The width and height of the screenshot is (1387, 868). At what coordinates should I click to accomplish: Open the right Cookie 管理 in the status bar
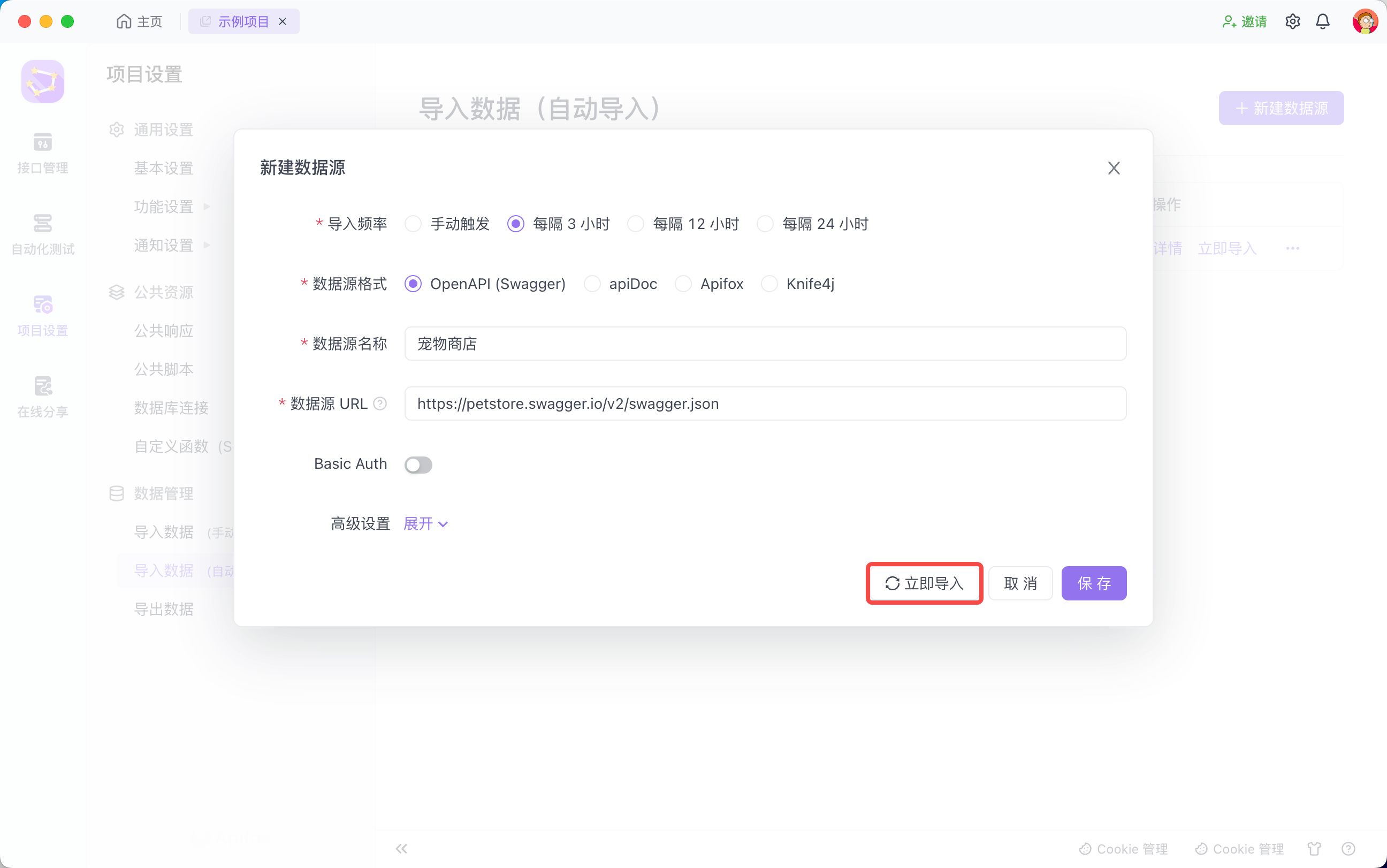[1239, 849]
